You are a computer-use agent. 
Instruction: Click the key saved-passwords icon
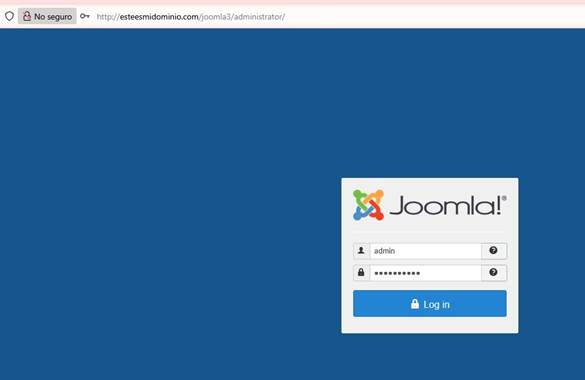coord(85,16)
